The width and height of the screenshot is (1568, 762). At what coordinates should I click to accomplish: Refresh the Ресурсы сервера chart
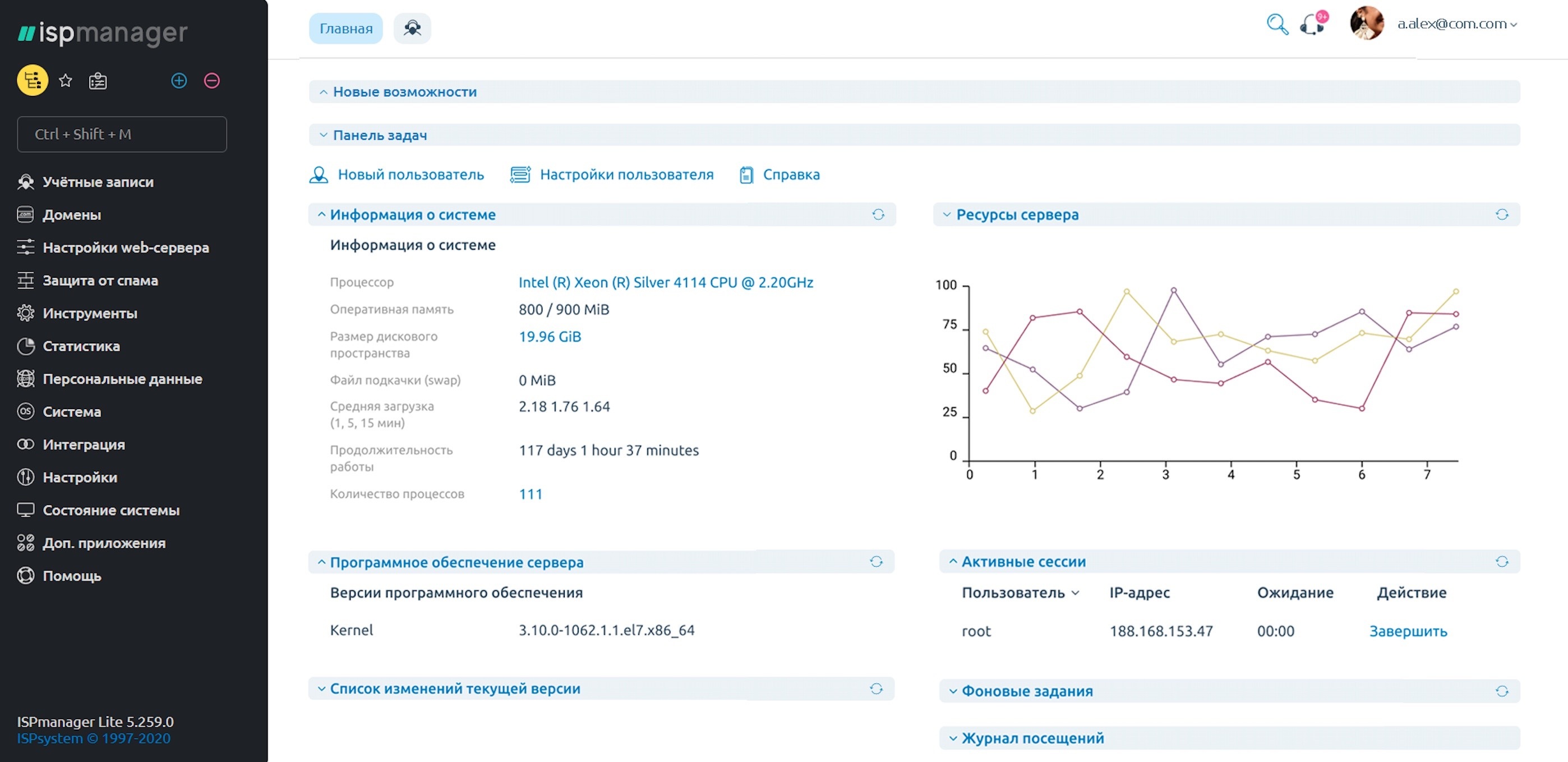pyautogui.click(x=1502, y=214)
